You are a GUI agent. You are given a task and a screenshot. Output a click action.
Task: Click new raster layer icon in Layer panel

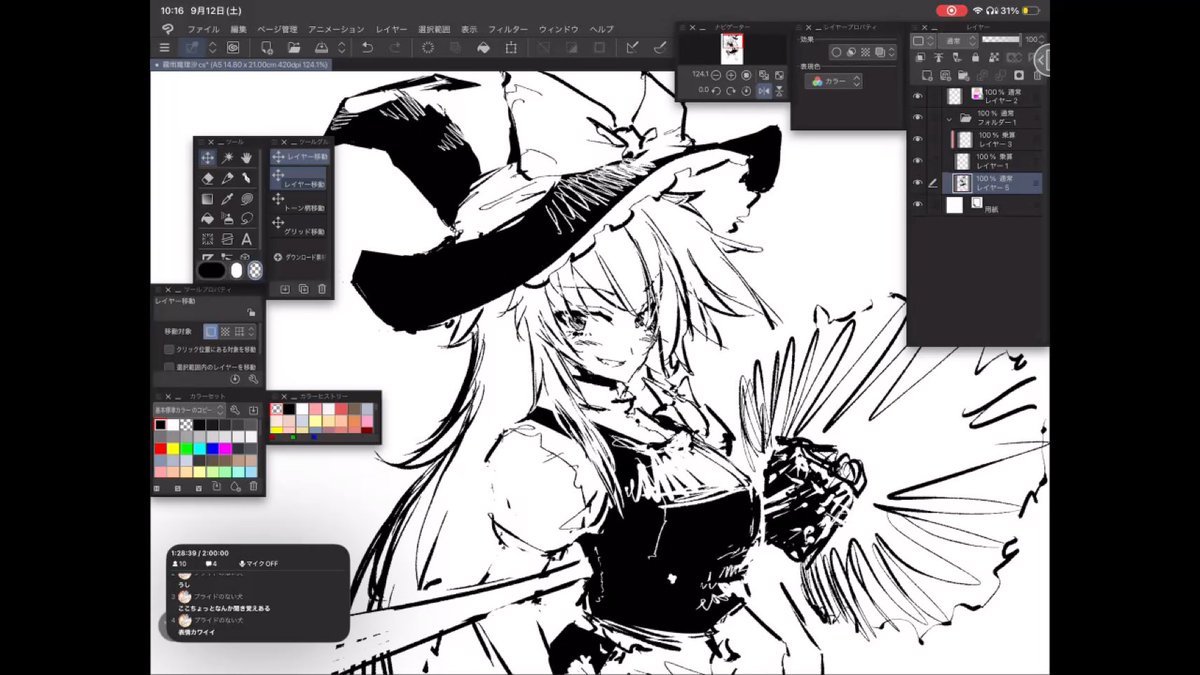[x=927, y=74]
